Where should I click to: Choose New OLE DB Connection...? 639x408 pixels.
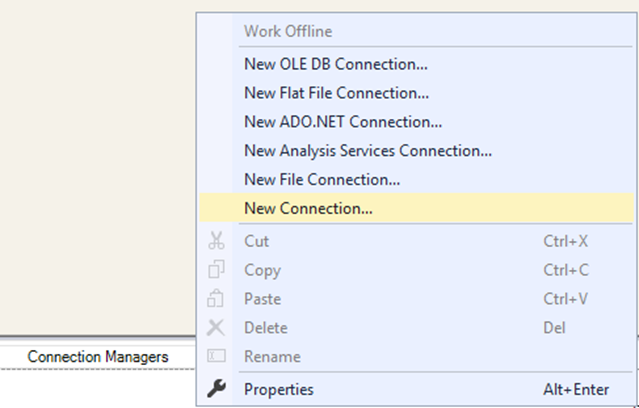click(x=335, y=64)
